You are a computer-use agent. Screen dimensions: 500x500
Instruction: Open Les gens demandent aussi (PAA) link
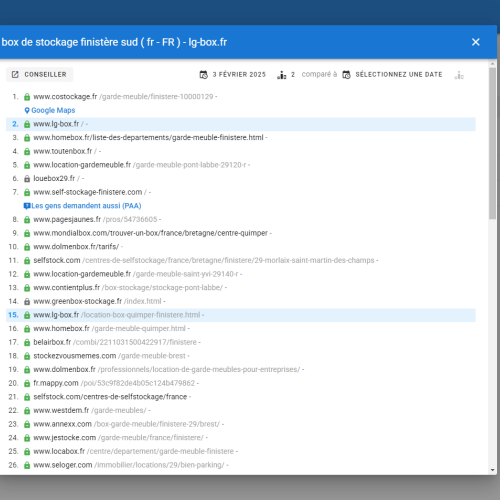click(x=86, y=206)
